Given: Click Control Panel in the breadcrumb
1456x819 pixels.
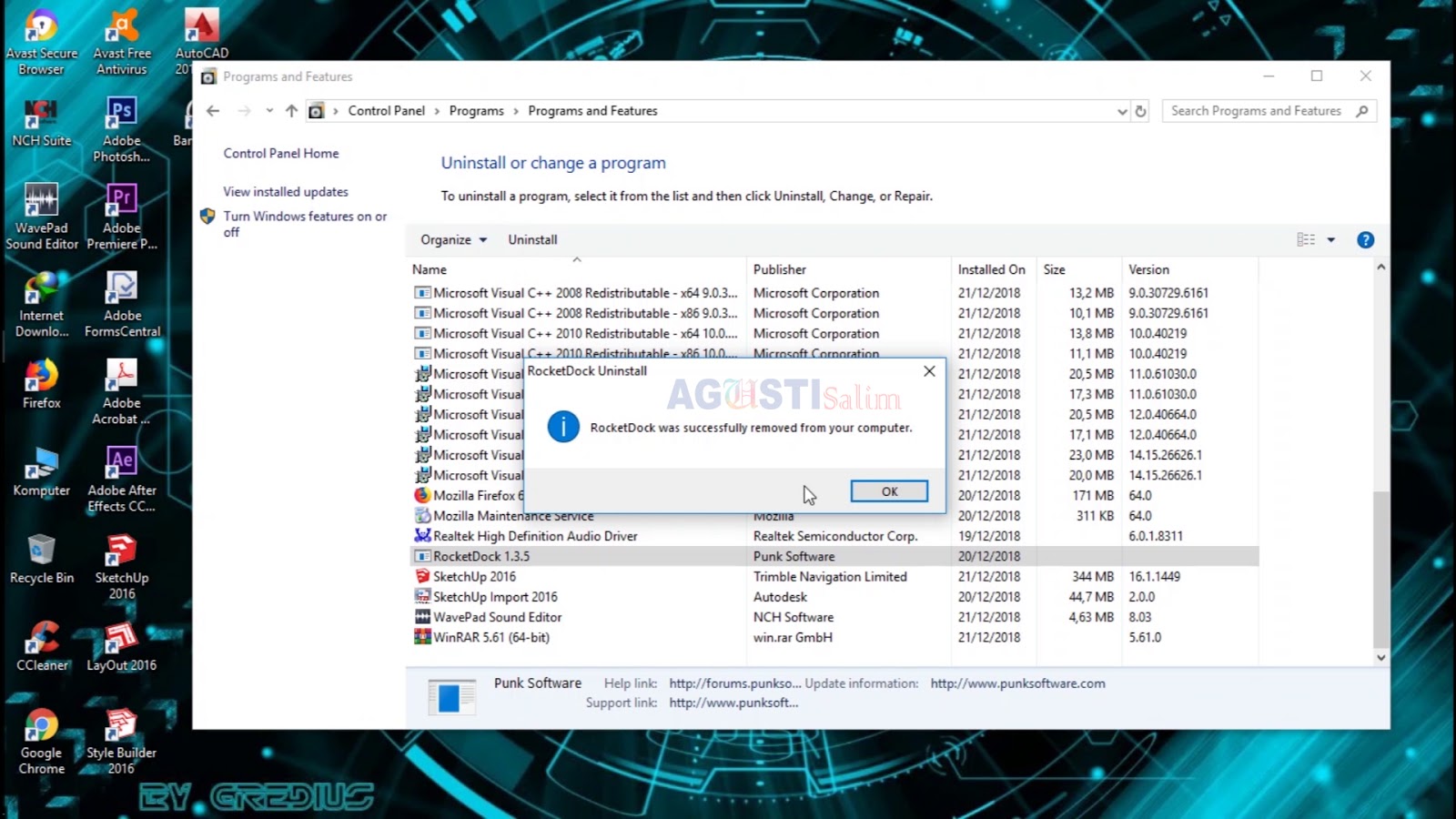Looking at the screenshot, I should (387, 111).
